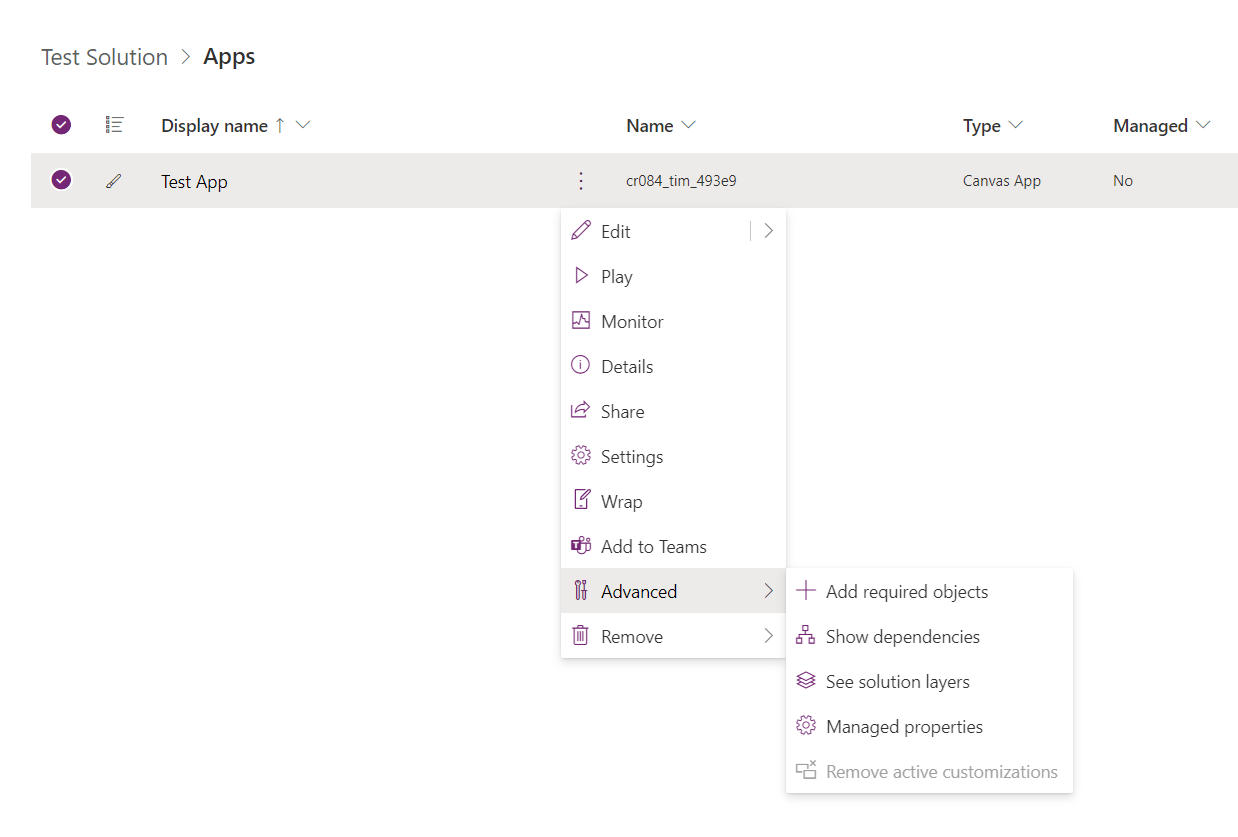Choose Details in the context menu
The height and width of the screenshot is (837, 1238).
[x=673, y=366]
